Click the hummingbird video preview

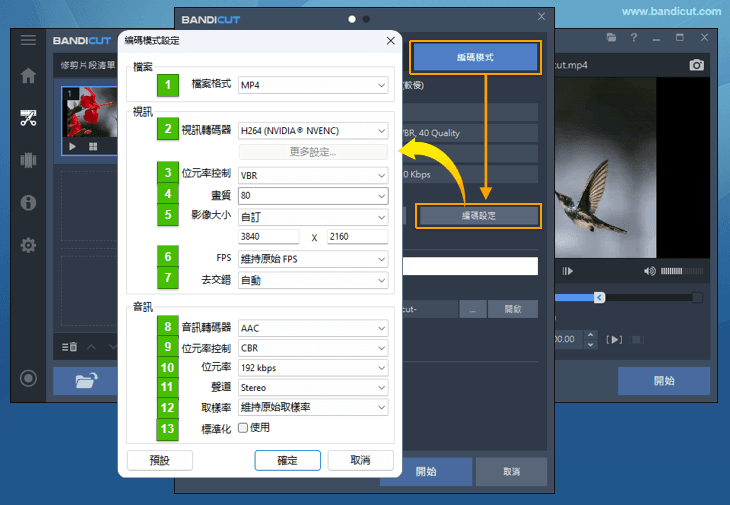(x=605, y=168)
